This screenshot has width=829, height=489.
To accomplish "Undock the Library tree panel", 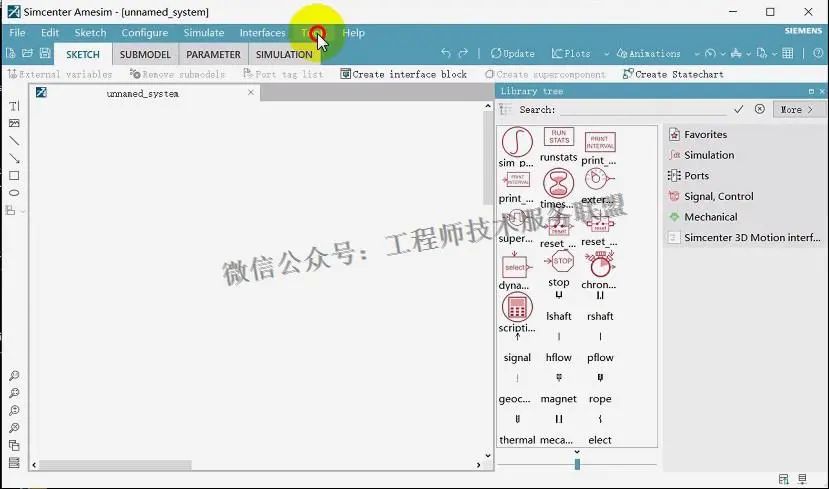I will tap(811, 91).
